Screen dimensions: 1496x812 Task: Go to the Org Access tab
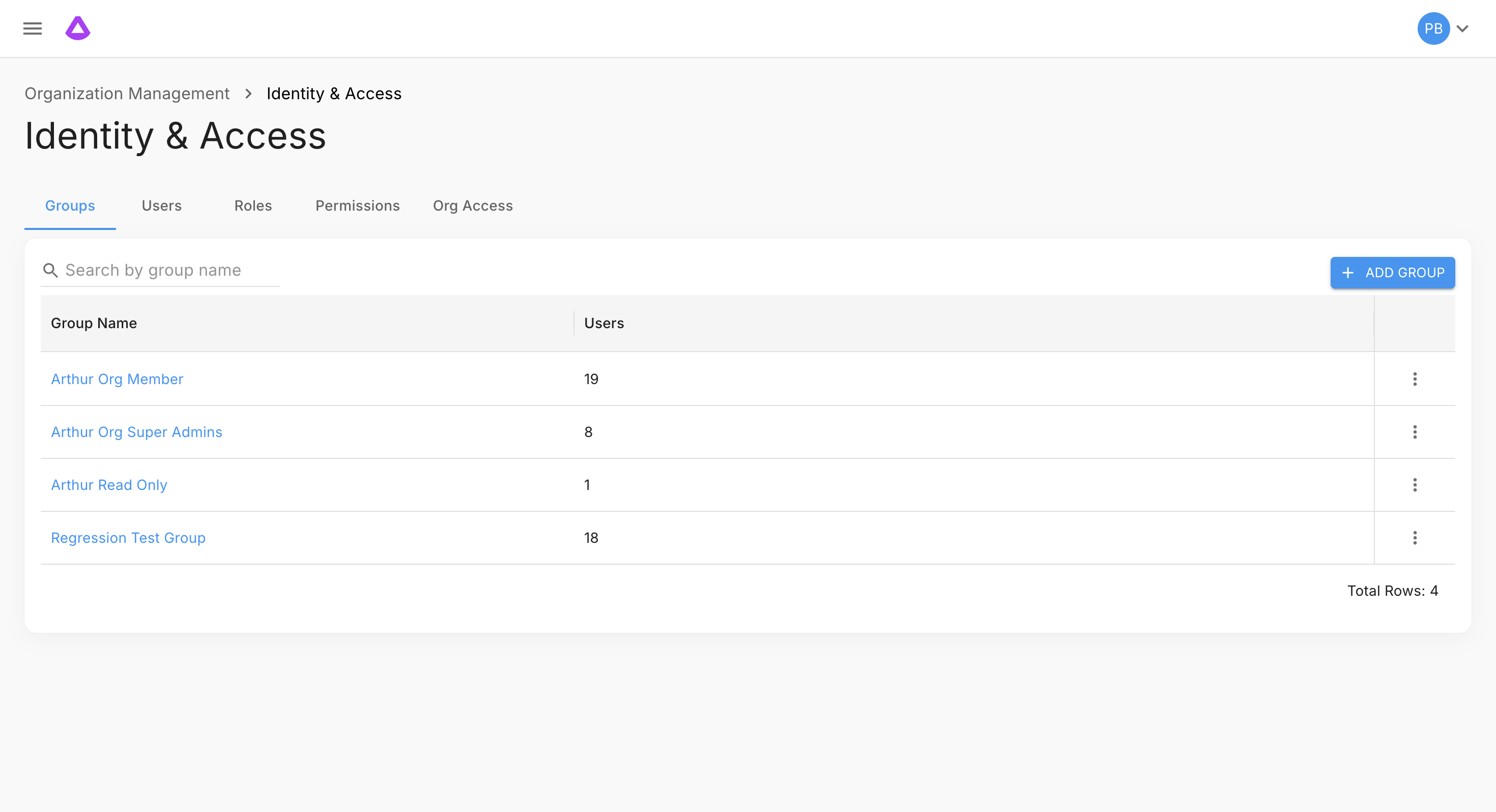point(473,206)
